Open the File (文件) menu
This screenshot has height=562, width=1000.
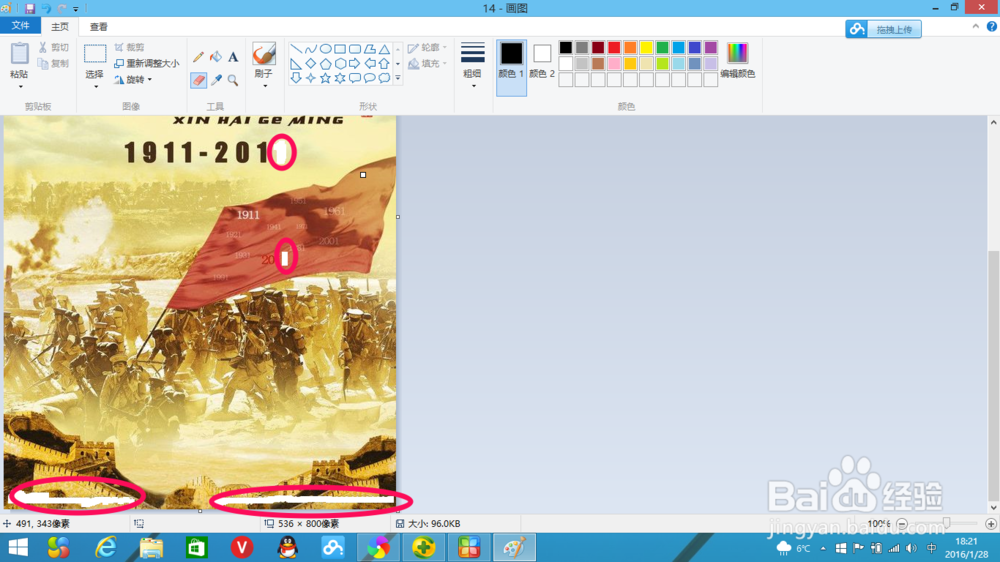[20, 26]
